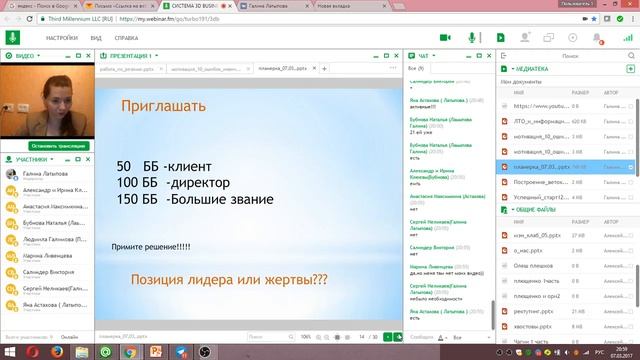The image size is (640, 360).
Task: Start recording with the circular record icon
Action: pyautogui.click(x=573, y=38)
